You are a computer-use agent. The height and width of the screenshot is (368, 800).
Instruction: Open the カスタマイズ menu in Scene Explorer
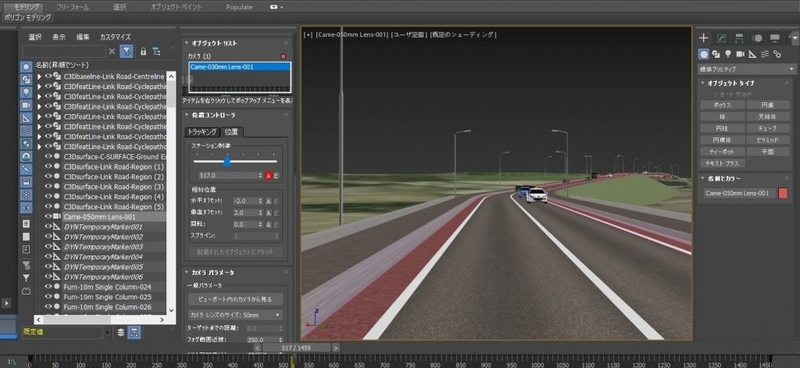tap(115, 37)
